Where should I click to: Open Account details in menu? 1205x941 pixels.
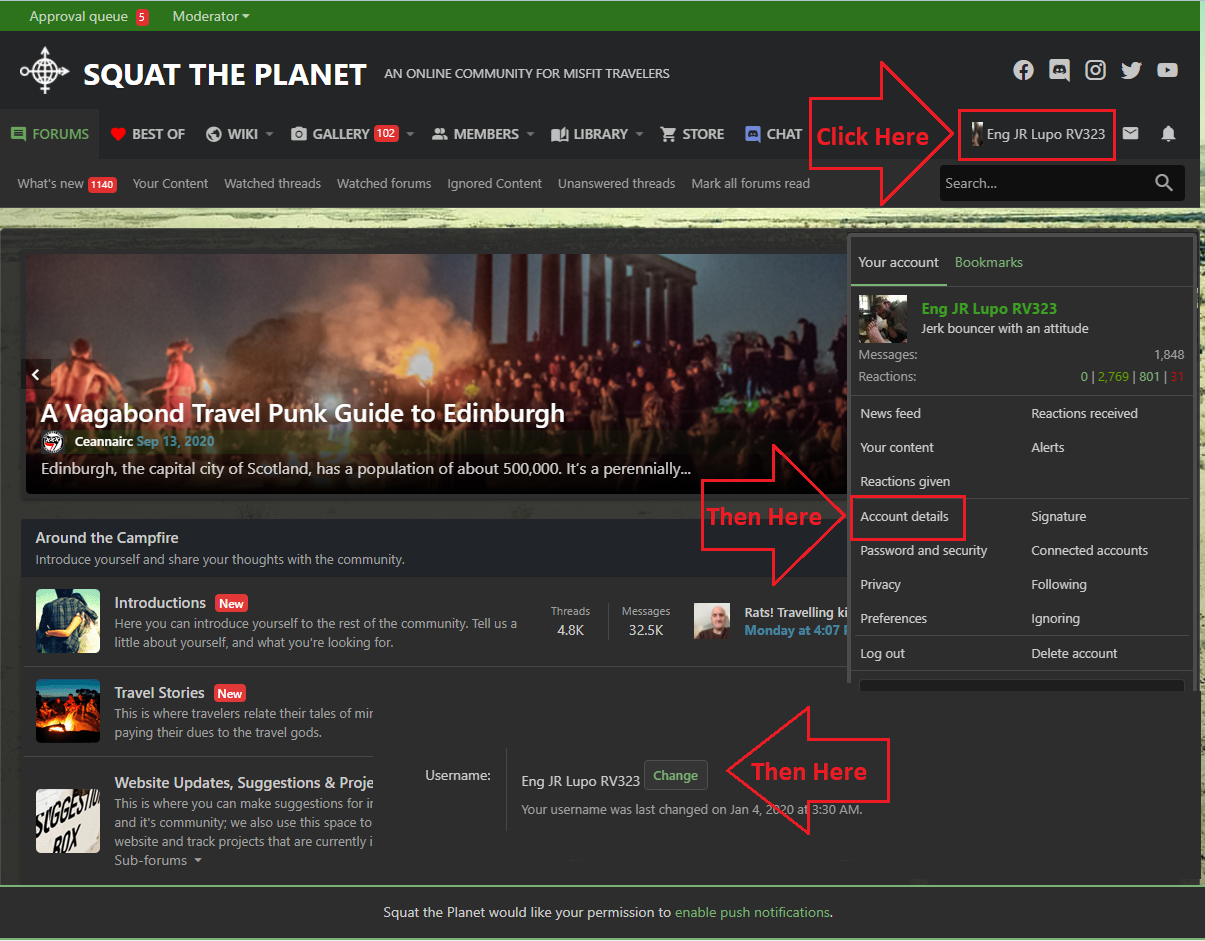point(904,516)
